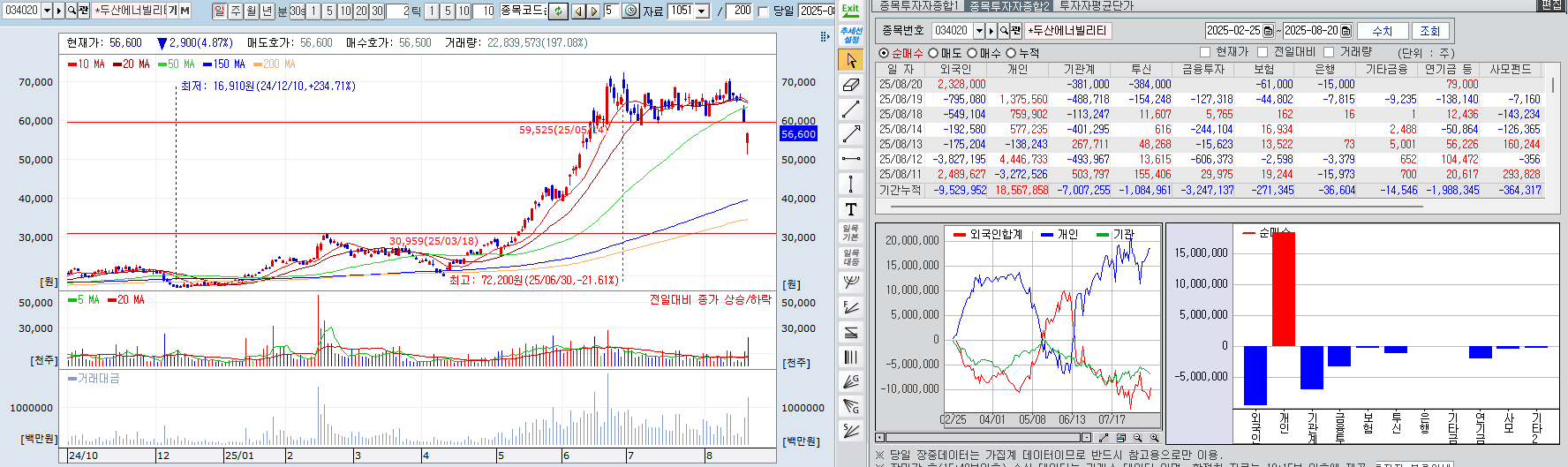Select monthly 월 chart period
This screenshot has height=467, width=1568.
point(252,11)
